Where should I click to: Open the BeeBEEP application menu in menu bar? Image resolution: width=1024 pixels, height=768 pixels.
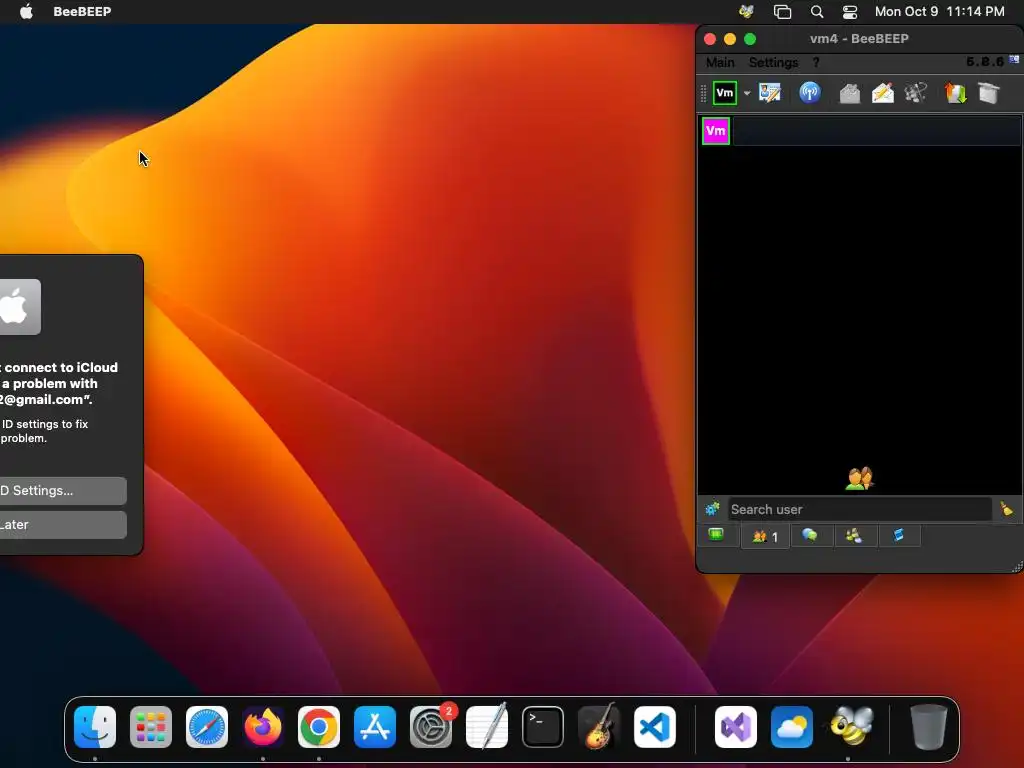pyautogui.click(x=82, y=11)
